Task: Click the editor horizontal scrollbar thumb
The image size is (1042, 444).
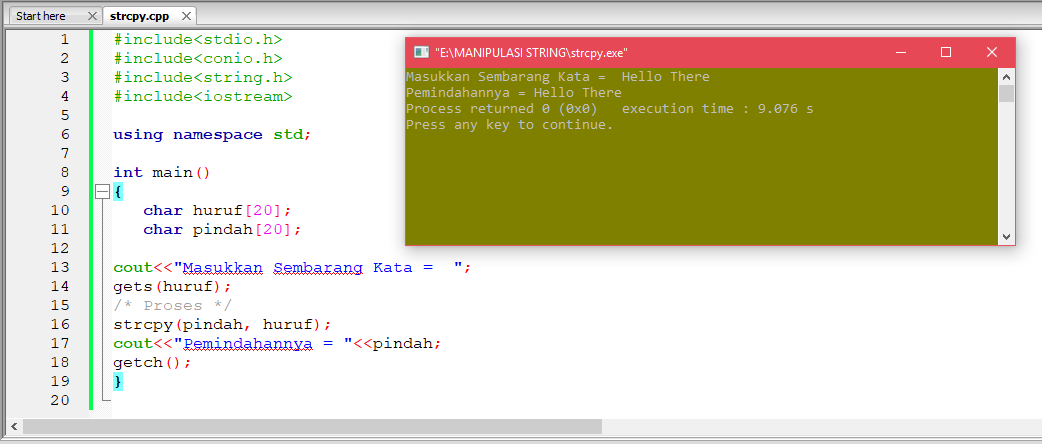Action: coord(312,427)
